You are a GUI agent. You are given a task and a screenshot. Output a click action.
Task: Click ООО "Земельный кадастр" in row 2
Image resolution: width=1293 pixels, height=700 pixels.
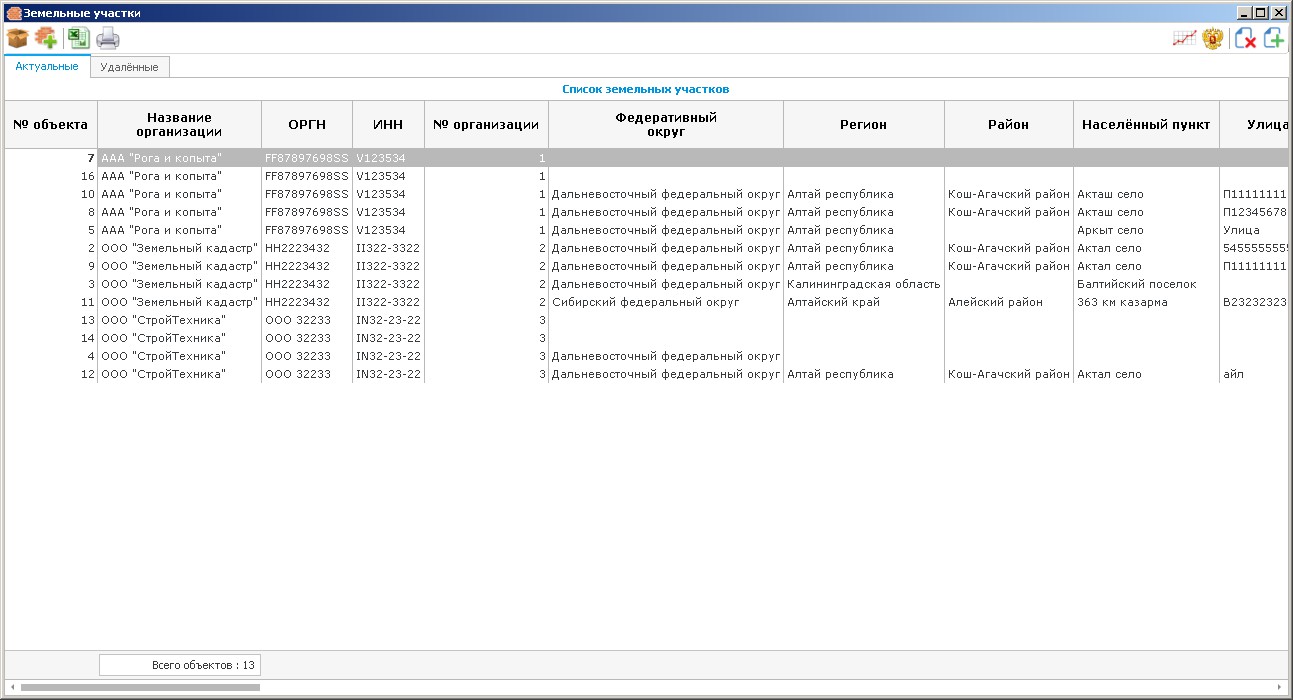179,248
